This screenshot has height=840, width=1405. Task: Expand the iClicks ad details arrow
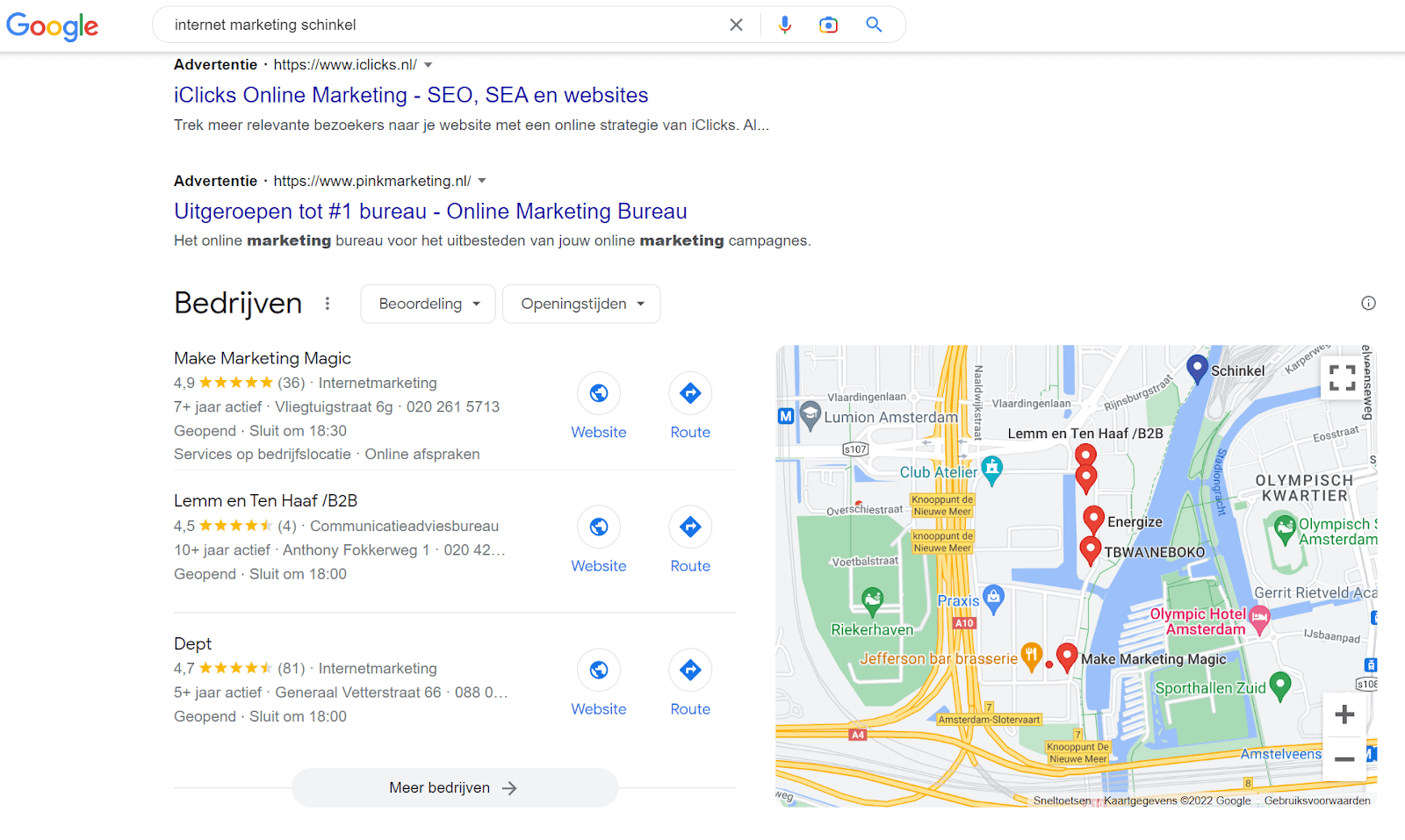click(428, 64)
